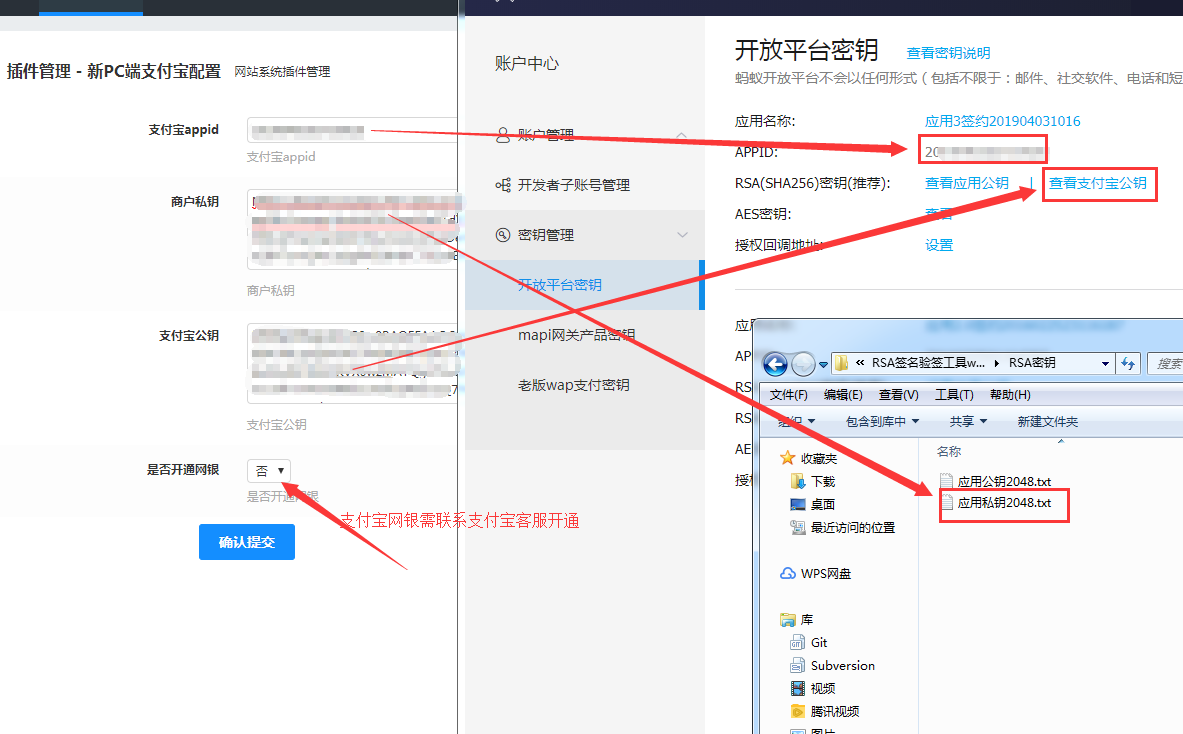Select 应用私钥2048.txt in the file list
The image size is (1183, 734).
1003,503
